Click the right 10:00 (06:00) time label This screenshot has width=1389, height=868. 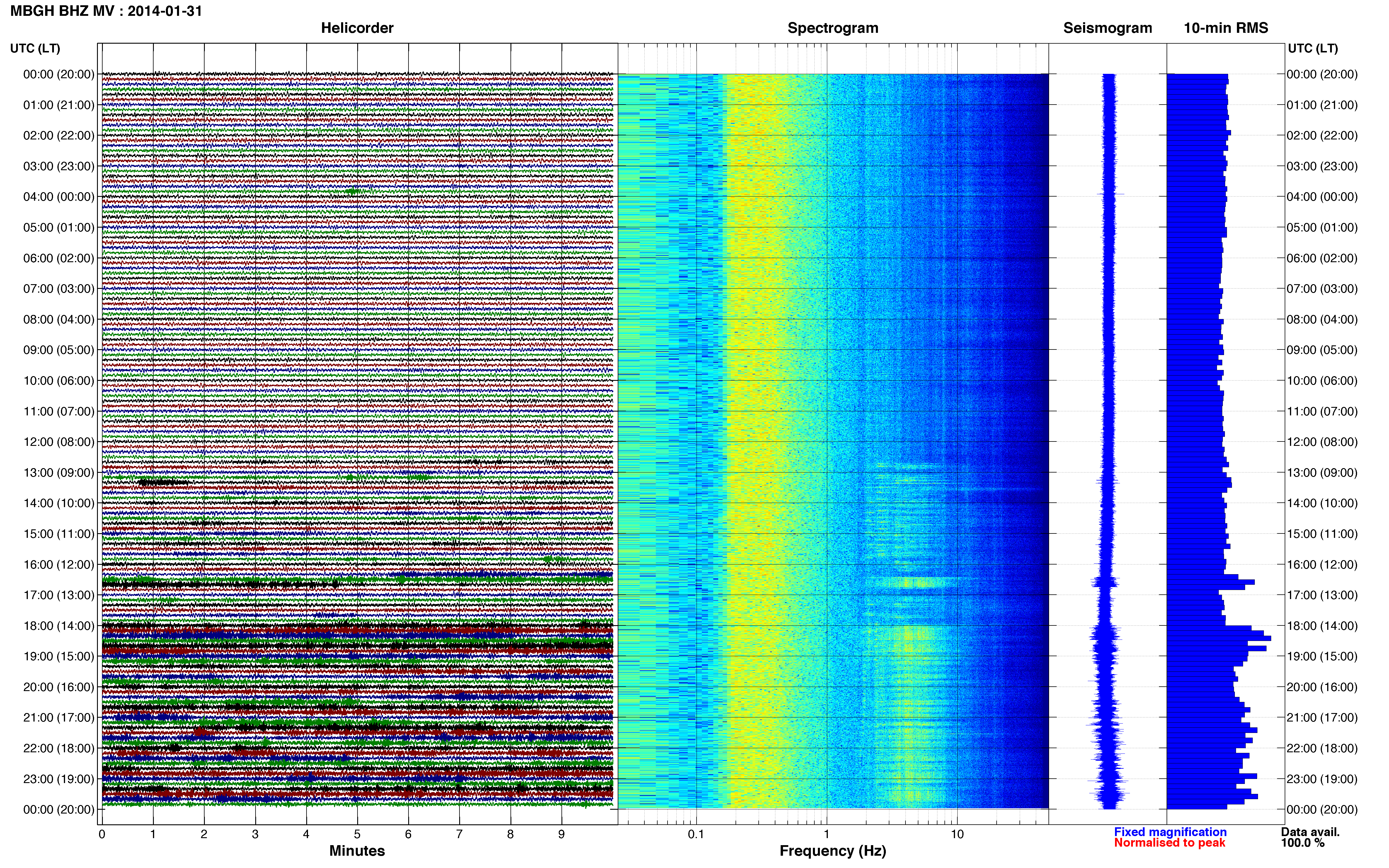(x=1322, y=381)
